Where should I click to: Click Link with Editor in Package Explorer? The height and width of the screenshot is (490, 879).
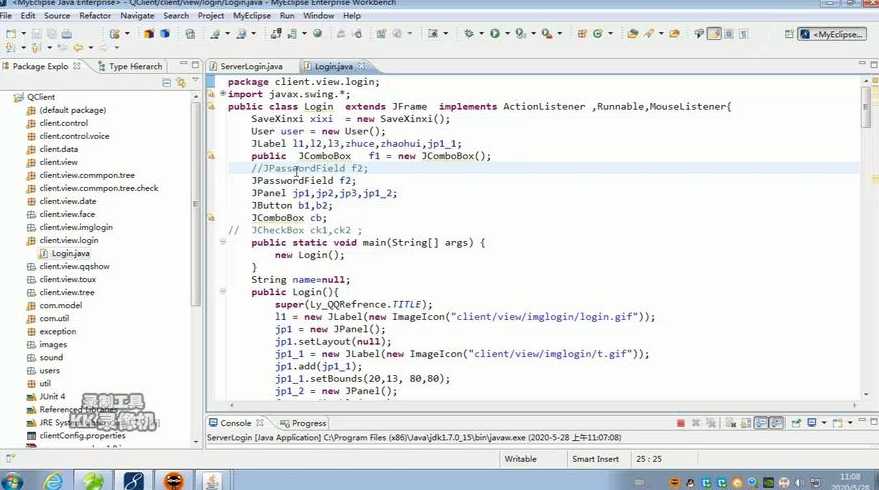coord(181,83)
